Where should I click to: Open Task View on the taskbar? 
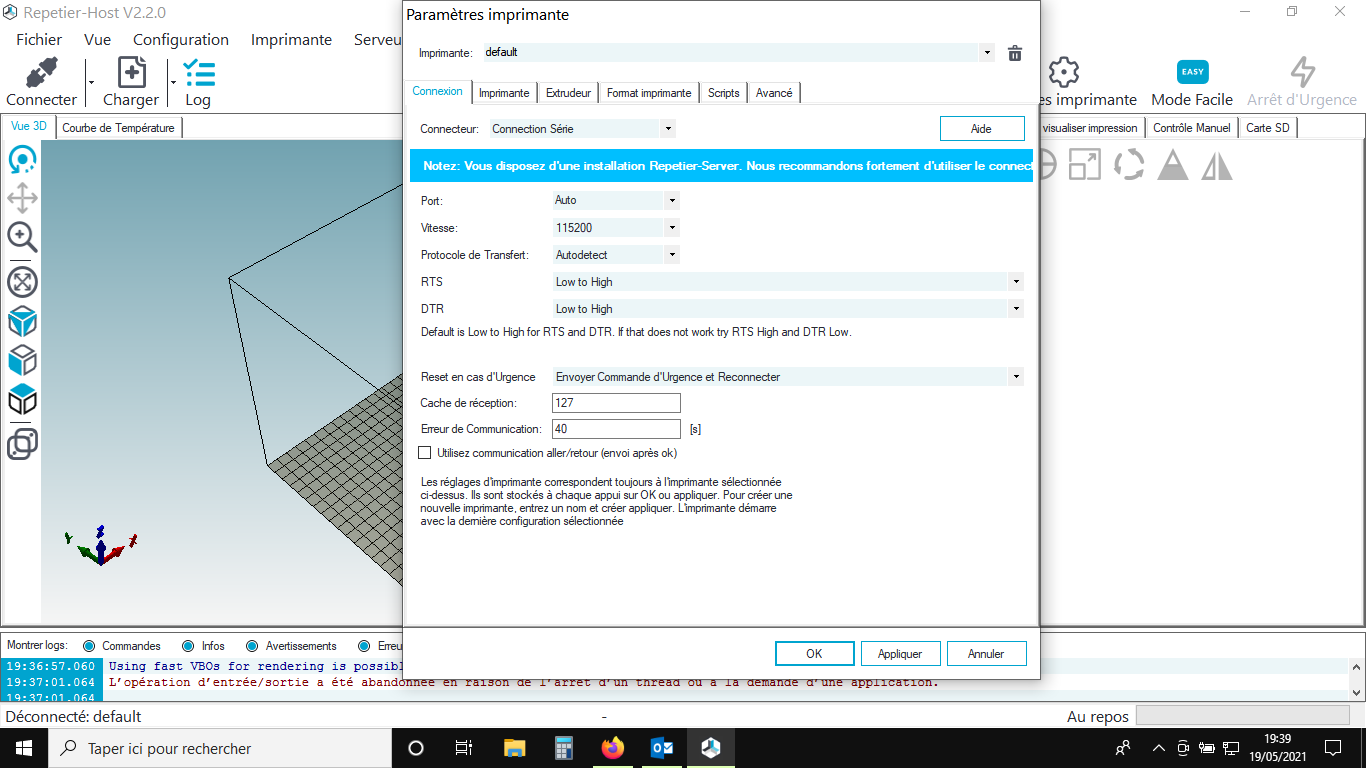pyautogui.click(x=464, y=748)
